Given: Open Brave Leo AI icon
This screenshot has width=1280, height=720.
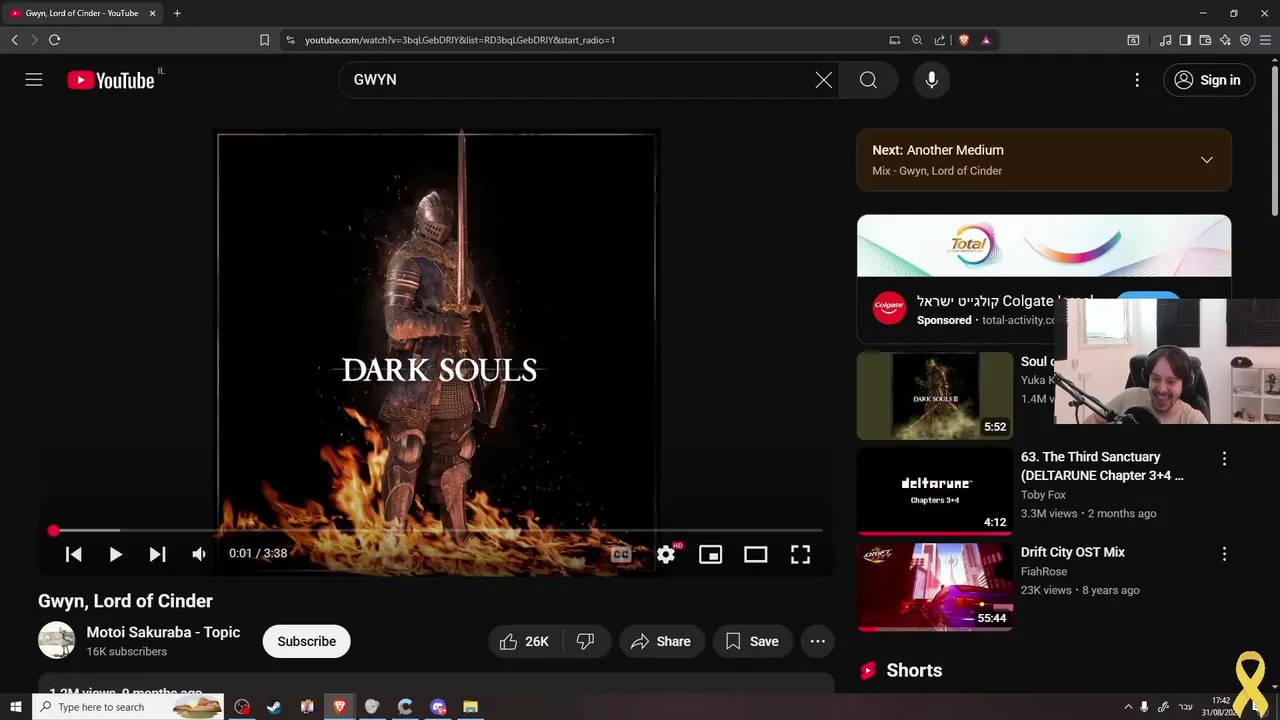Looking at the screenshot, I should click(x=1225, y=40).
